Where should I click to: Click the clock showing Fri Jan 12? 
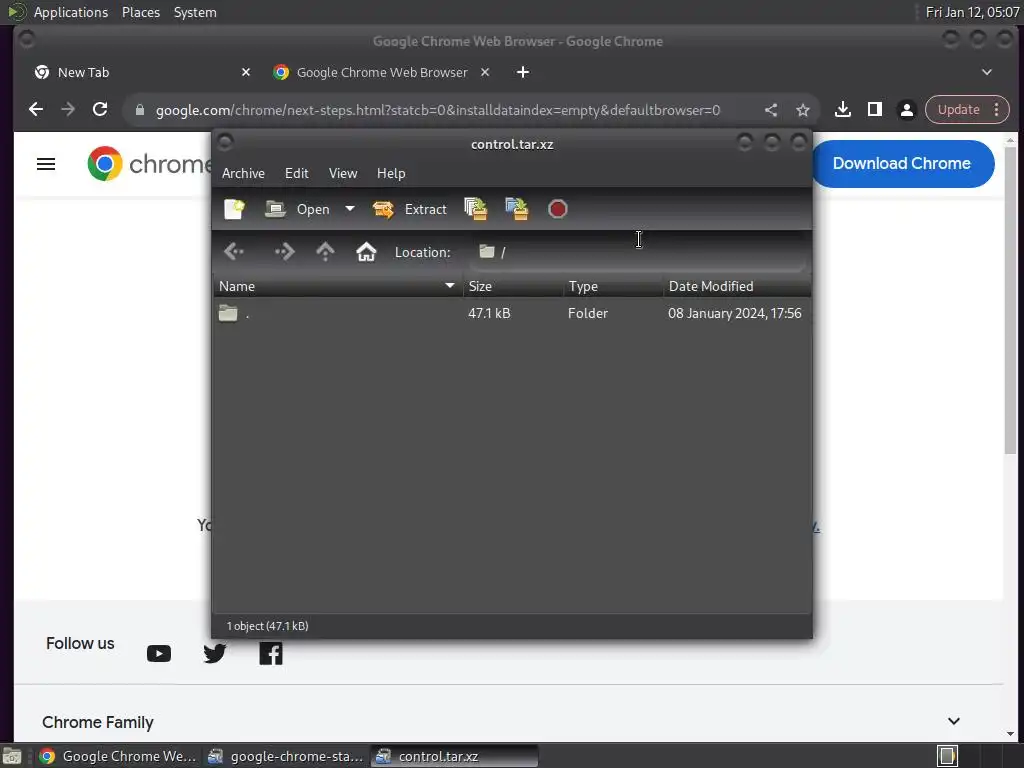click(x=972, y=12)
